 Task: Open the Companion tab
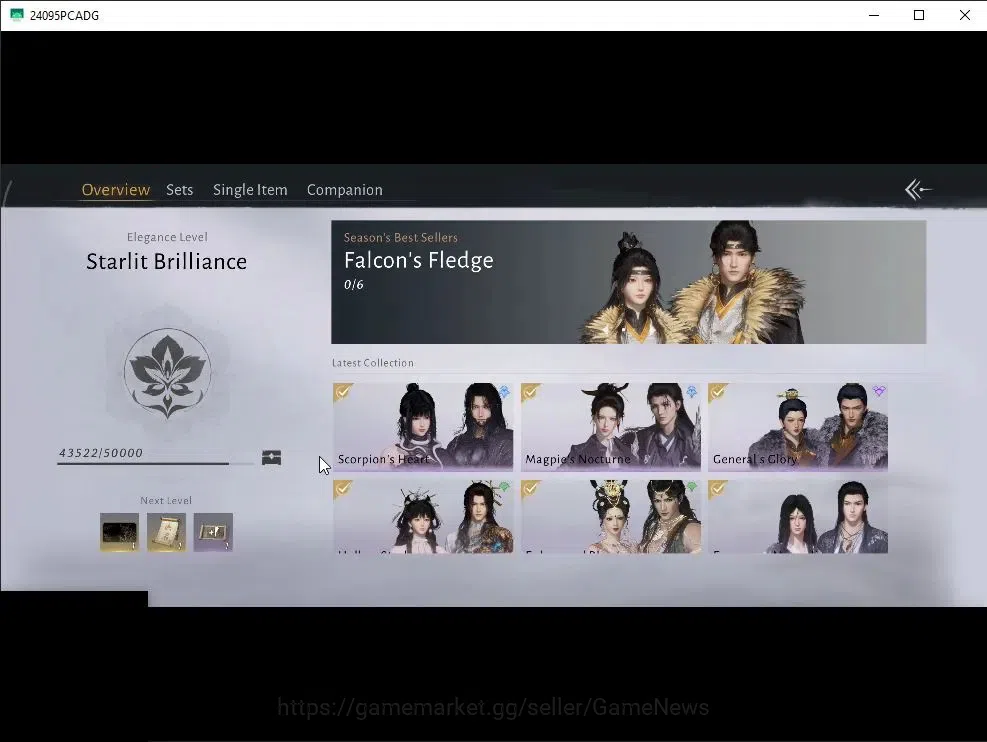click(x=344, y=189)
